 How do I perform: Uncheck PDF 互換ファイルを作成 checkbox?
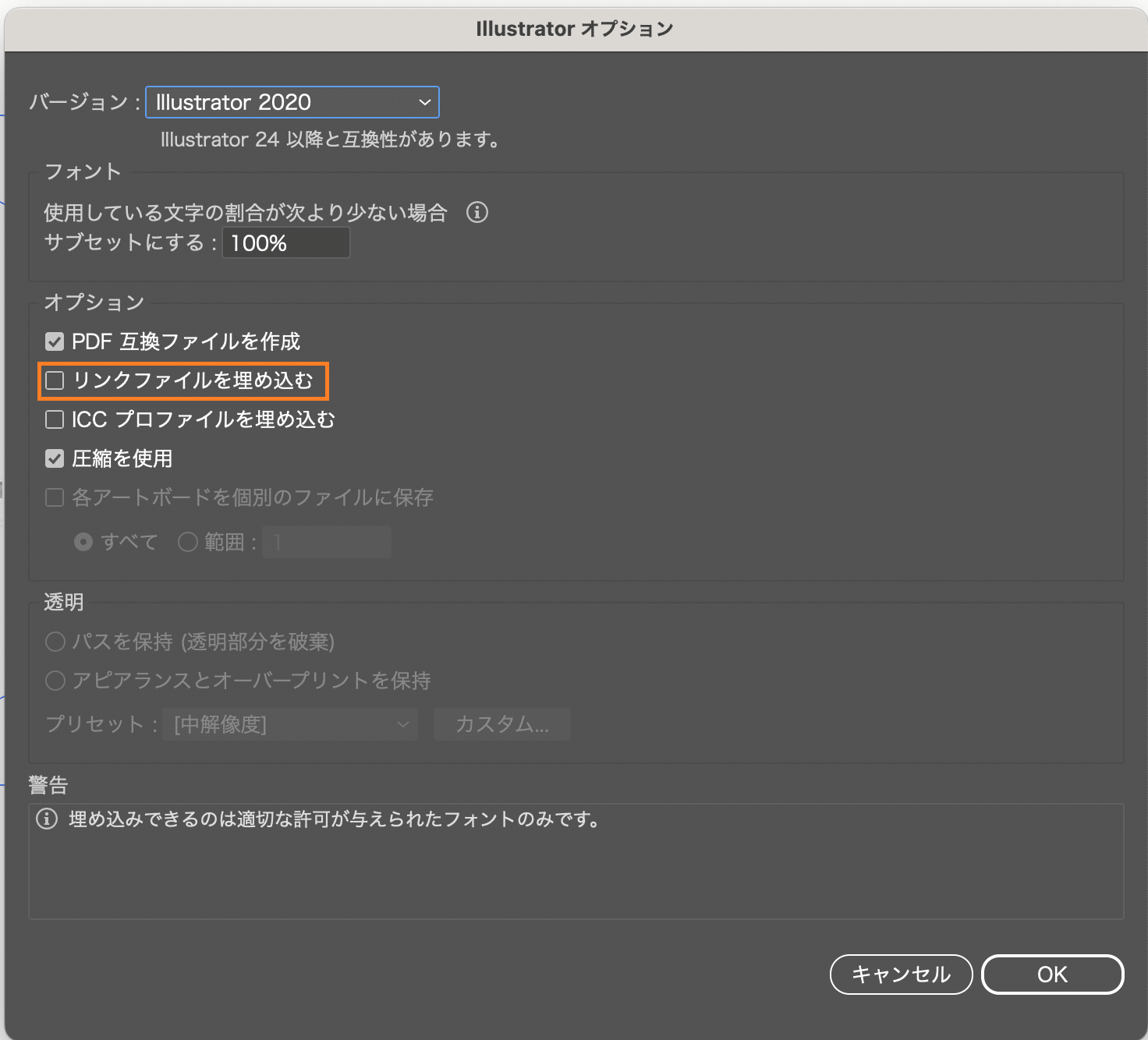(x=55, y=341)
